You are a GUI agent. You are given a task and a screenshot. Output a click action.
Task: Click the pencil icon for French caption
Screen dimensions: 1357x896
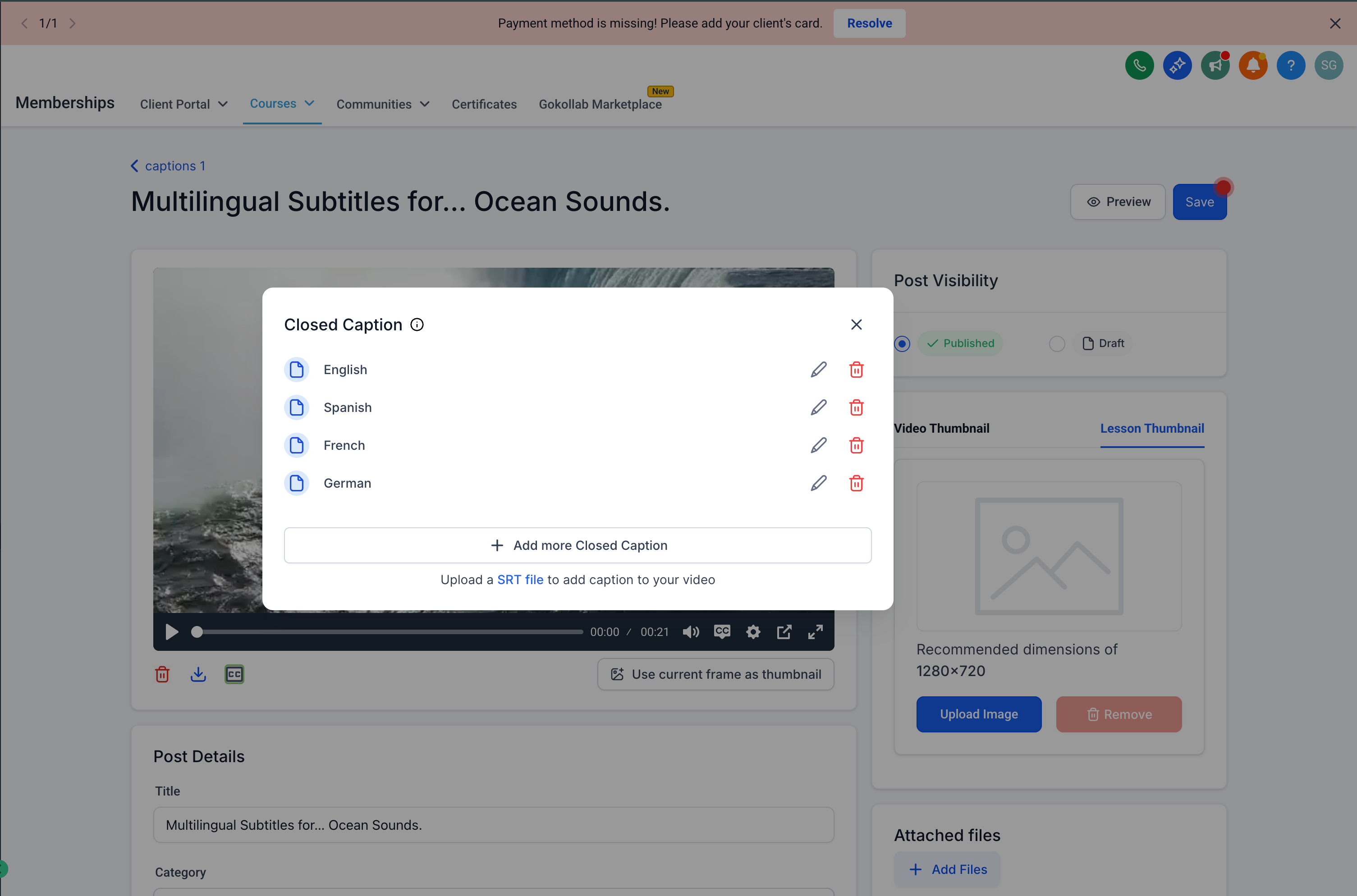[x=818, y=445]
